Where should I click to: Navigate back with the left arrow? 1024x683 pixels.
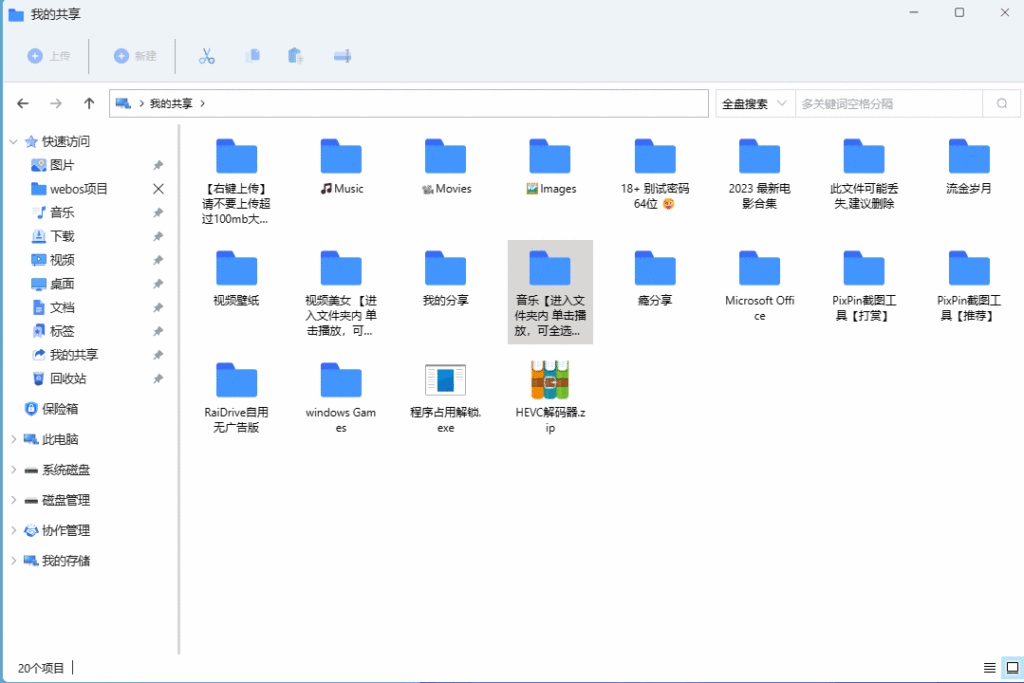coord(23,103)
